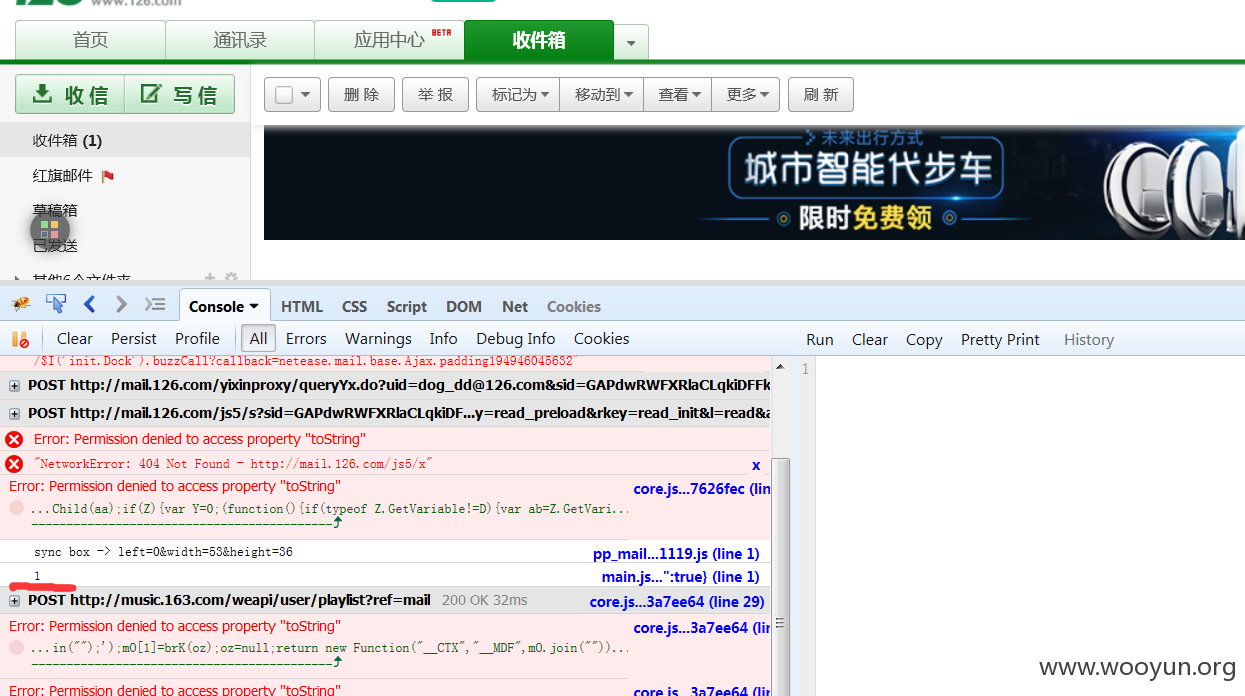Click the Firebug back arrow
The width and height of the screenshot is (1245, 696).
point(89,304)
